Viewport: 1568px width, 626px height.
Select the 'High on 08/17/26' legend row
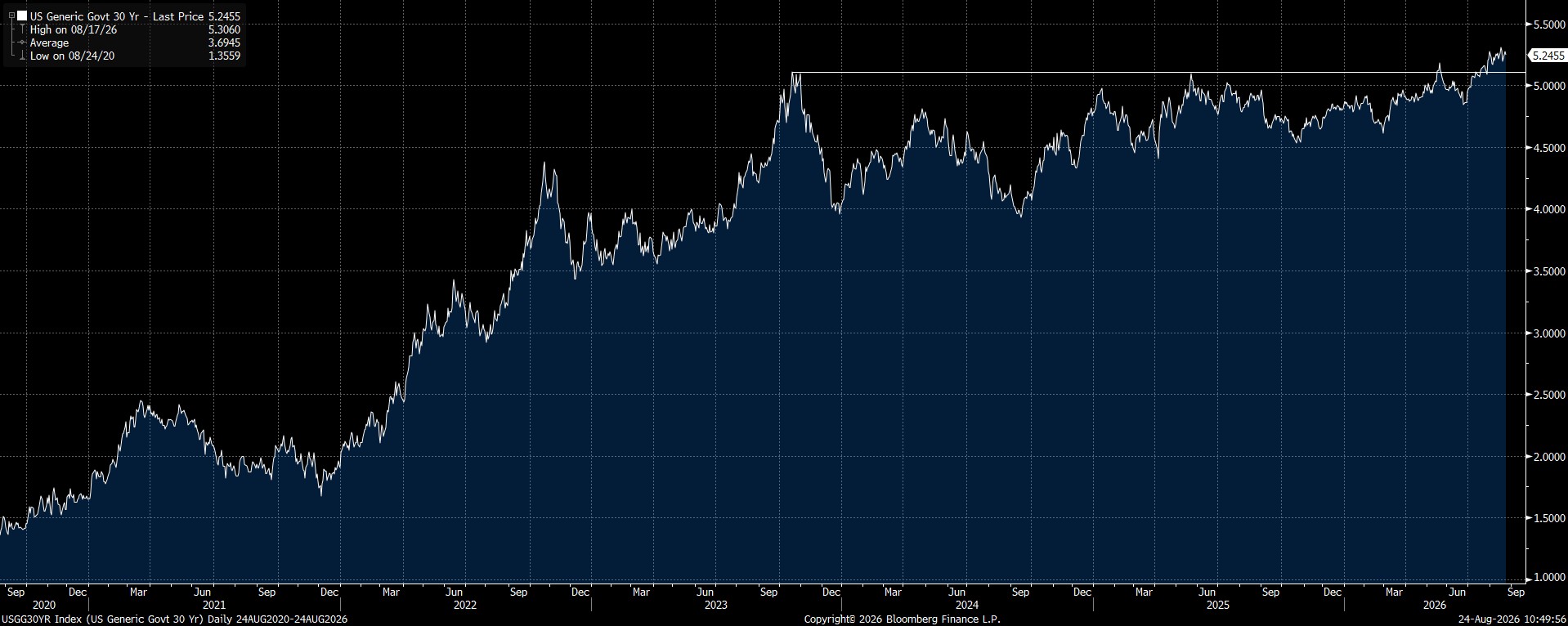point(135,29)
